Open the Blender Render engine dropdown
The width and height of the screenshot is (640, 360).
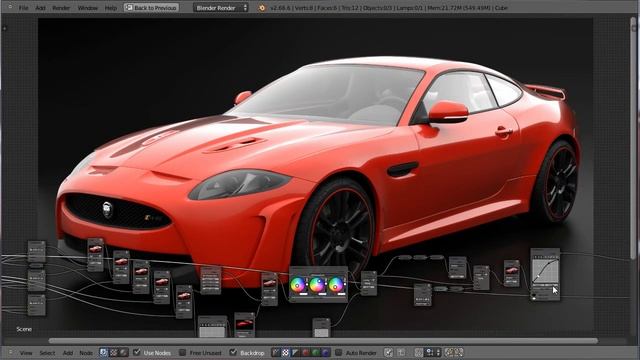221,8
